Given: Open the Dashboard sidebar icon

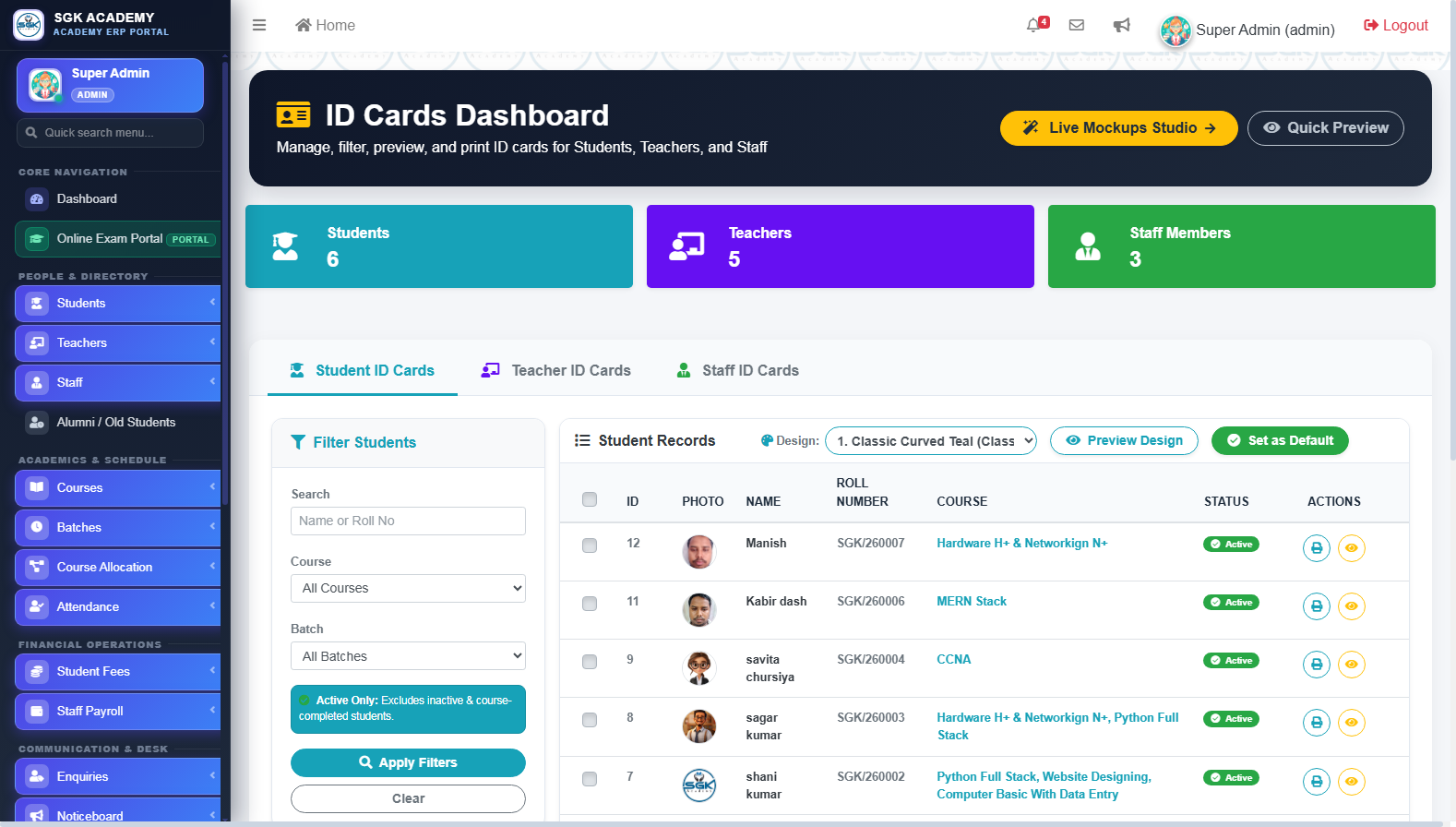Looking at the screenshot, I should tap(37, 198).
